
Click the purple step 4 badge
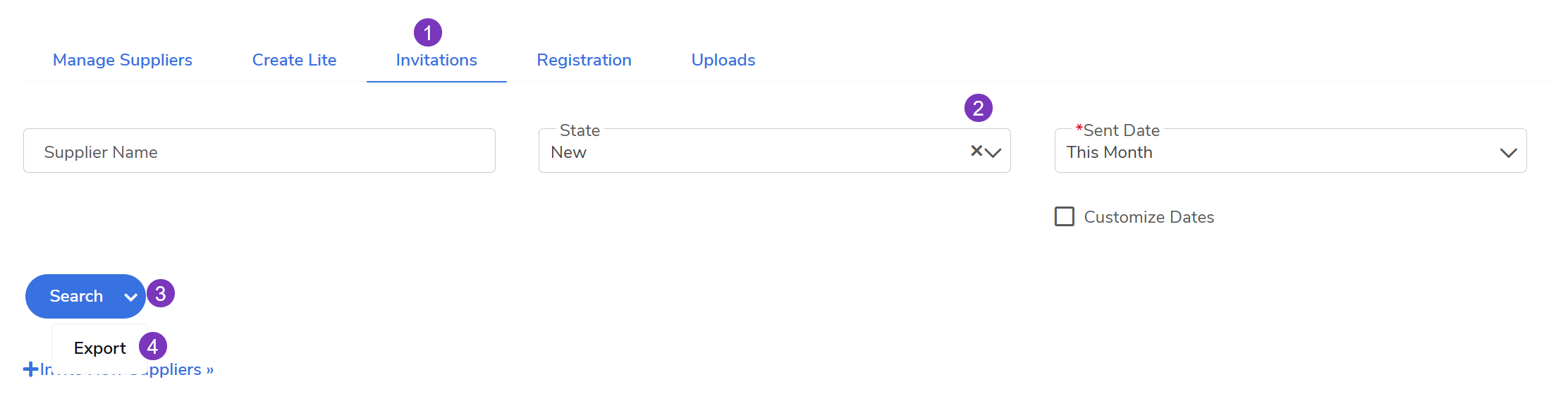(x=152, y=346)
